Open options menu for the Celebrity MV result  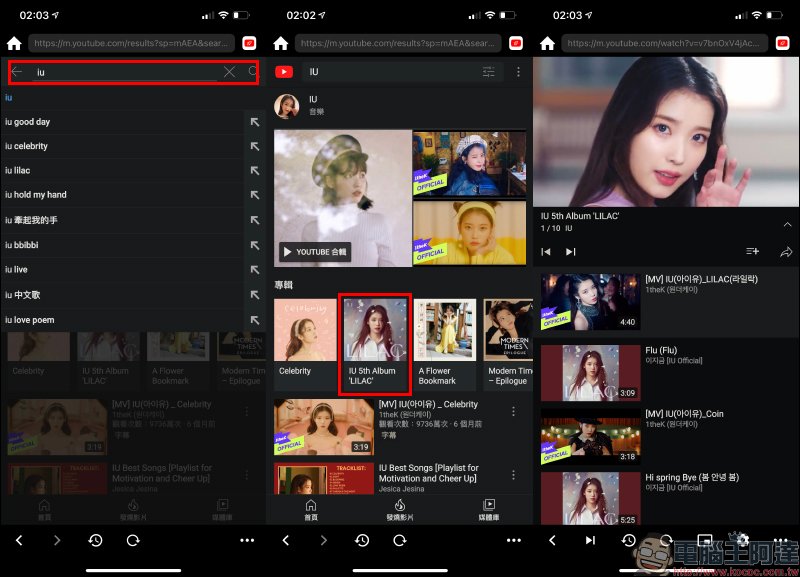tap(514, 411)
